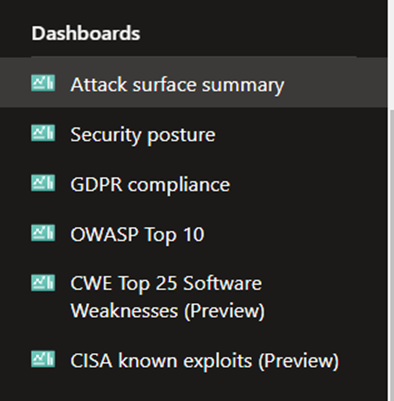Click the word GDPR in the list

tap(96, 185)
